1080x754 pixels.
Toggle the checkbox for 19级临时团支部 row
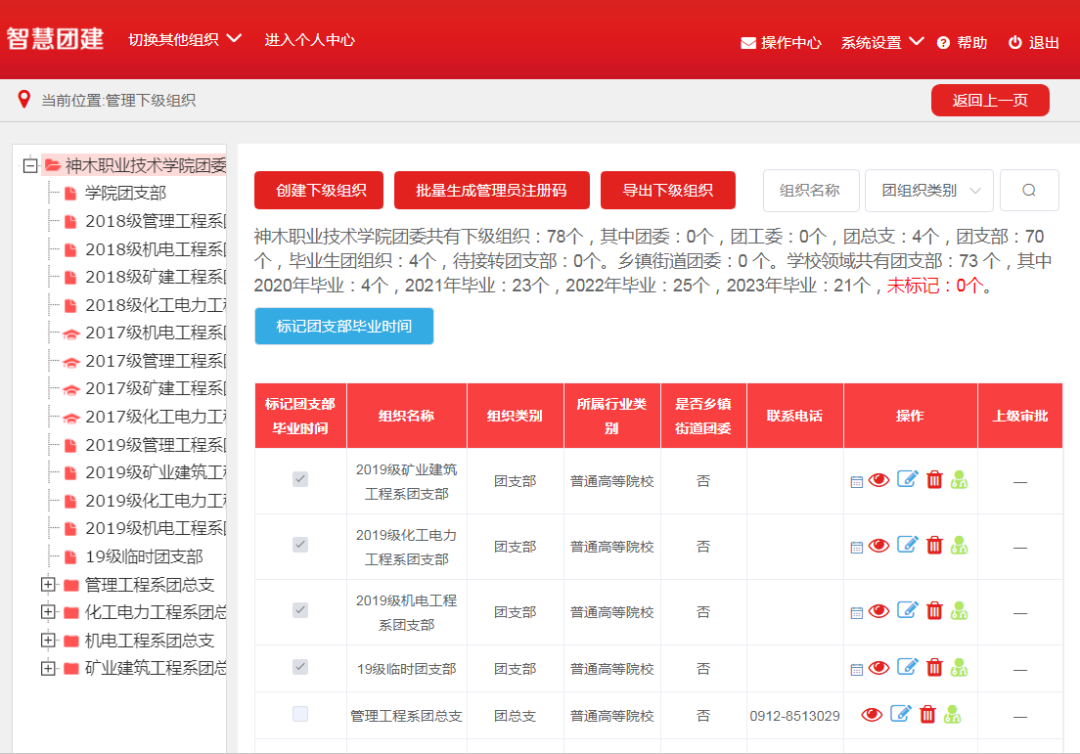tap(300, 666)
